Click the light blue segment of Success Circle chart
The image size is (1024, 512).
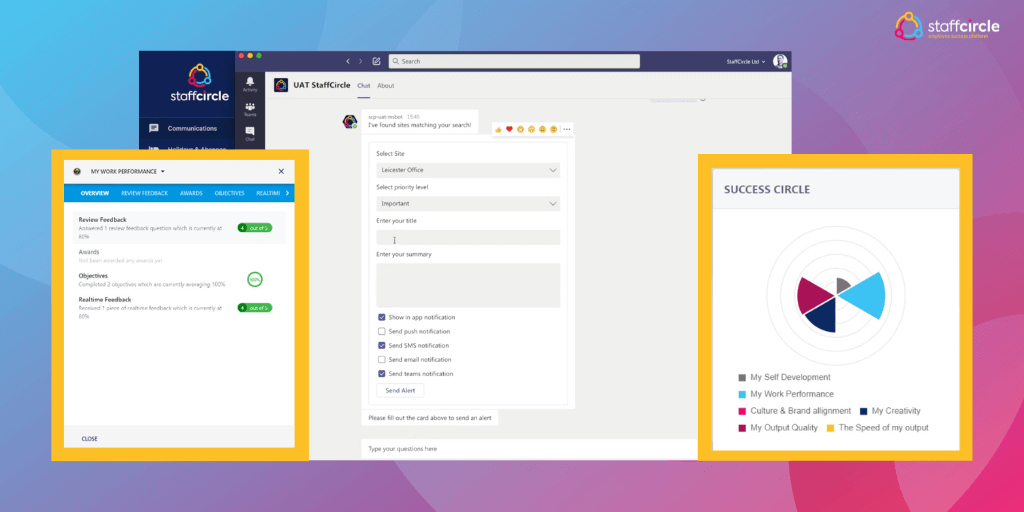pos(867,296)
